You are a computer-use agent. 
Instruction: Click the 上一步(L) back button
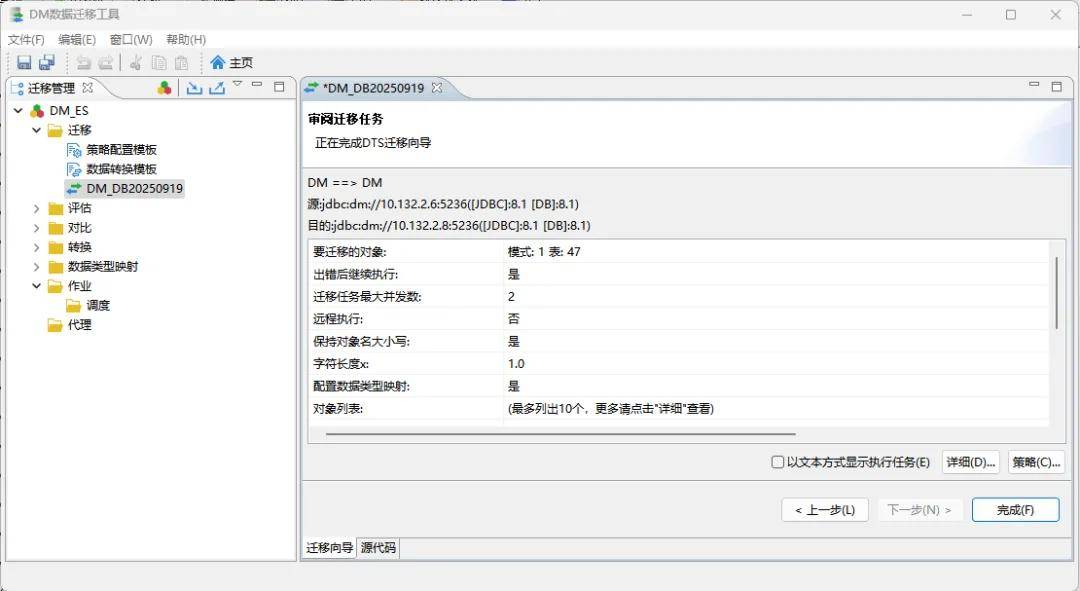click(824, 510)
